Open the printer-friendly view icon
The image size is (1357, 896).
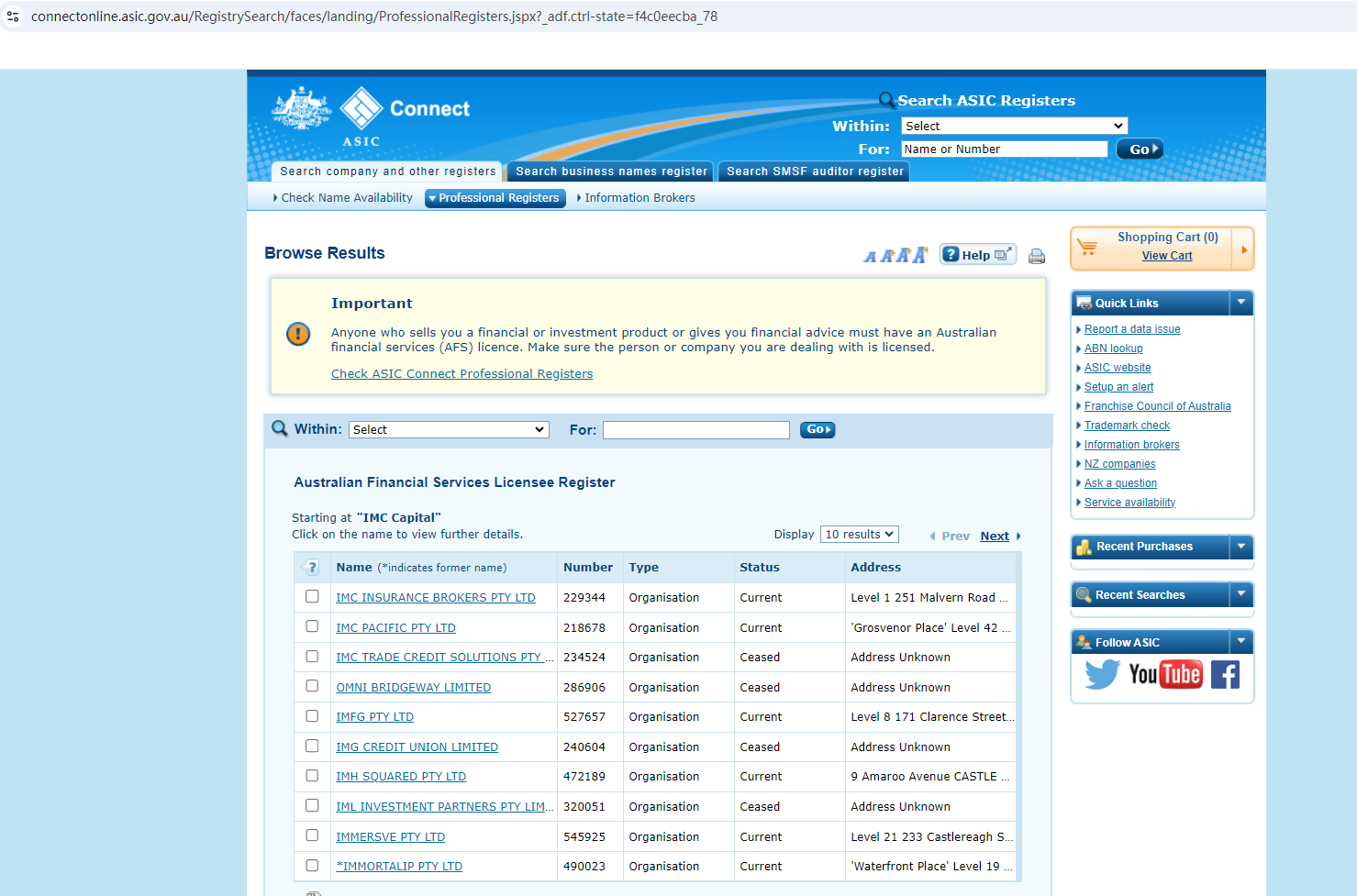tap(1037, 256)
